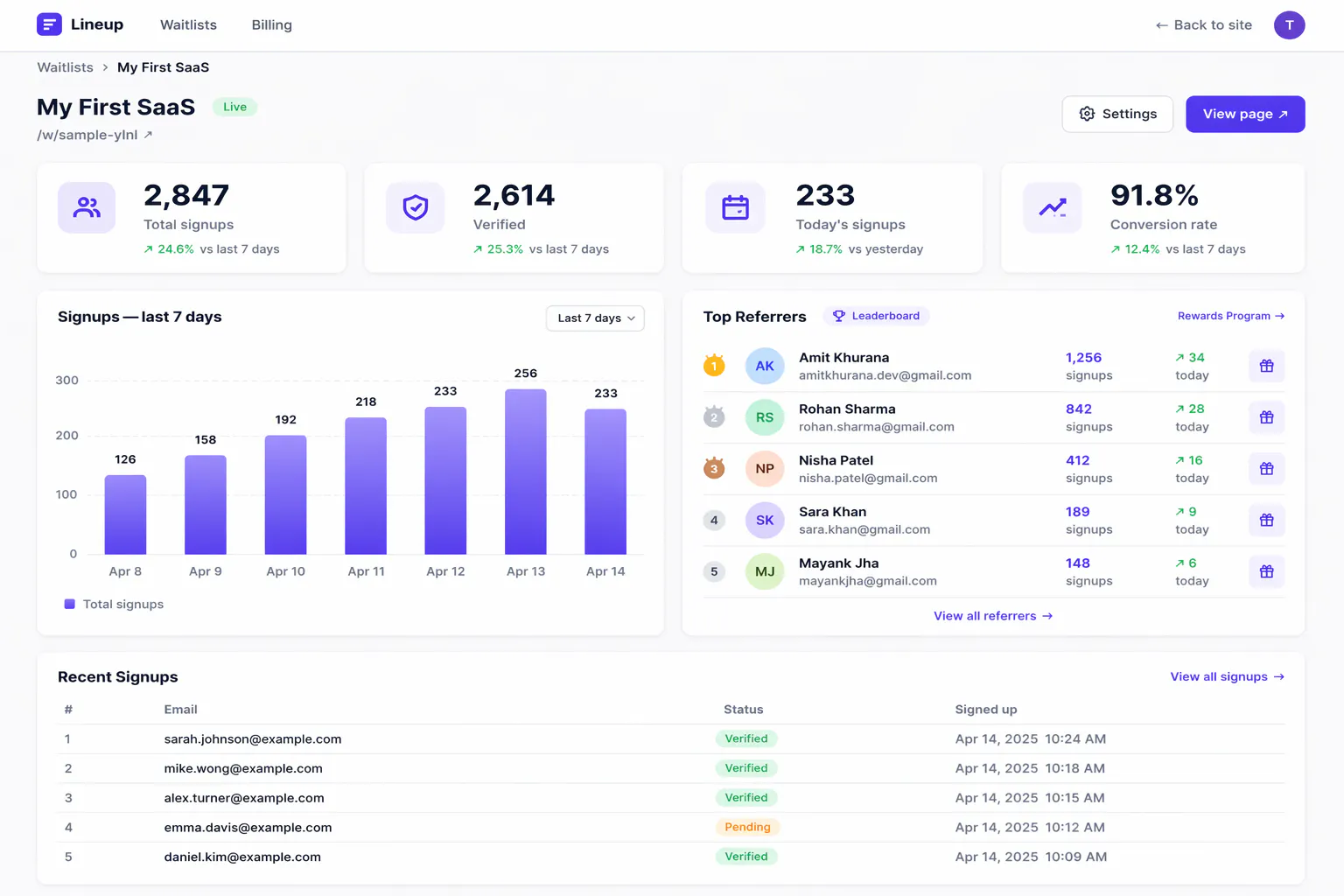Click the Apr 13 bar showing 256
Screen dimensions: 1344x896
[x=526, y=472]
